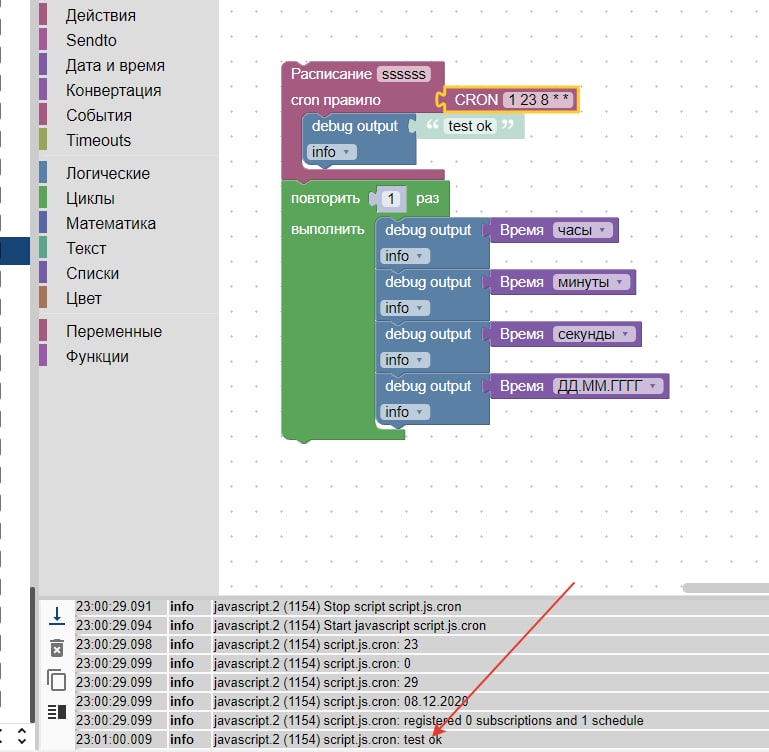
Task: Select the Переменные category
Action: tap(114, 331)
